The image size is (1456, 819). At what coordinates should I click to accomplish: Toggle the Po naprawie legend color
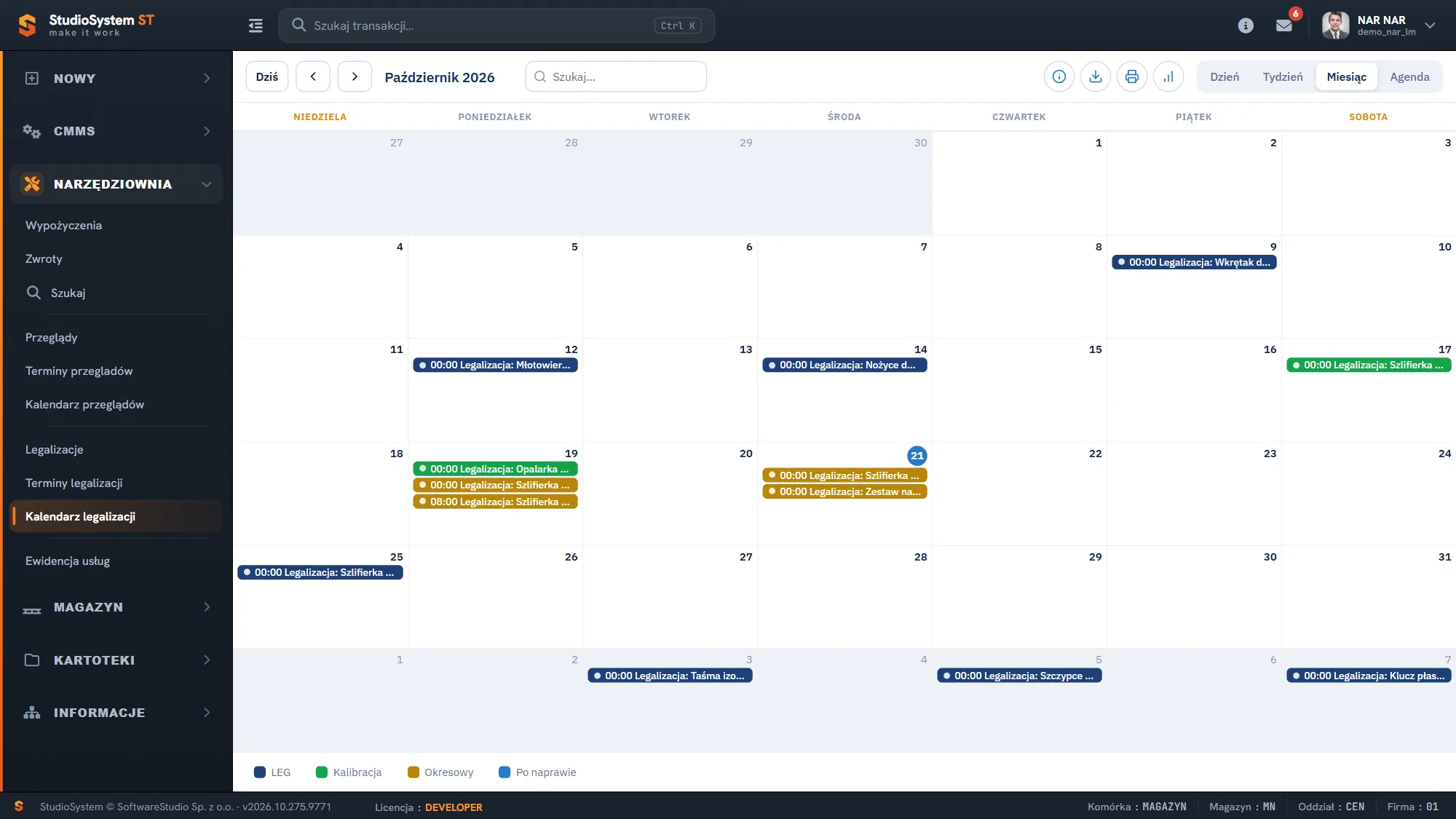tap(505, 772)
